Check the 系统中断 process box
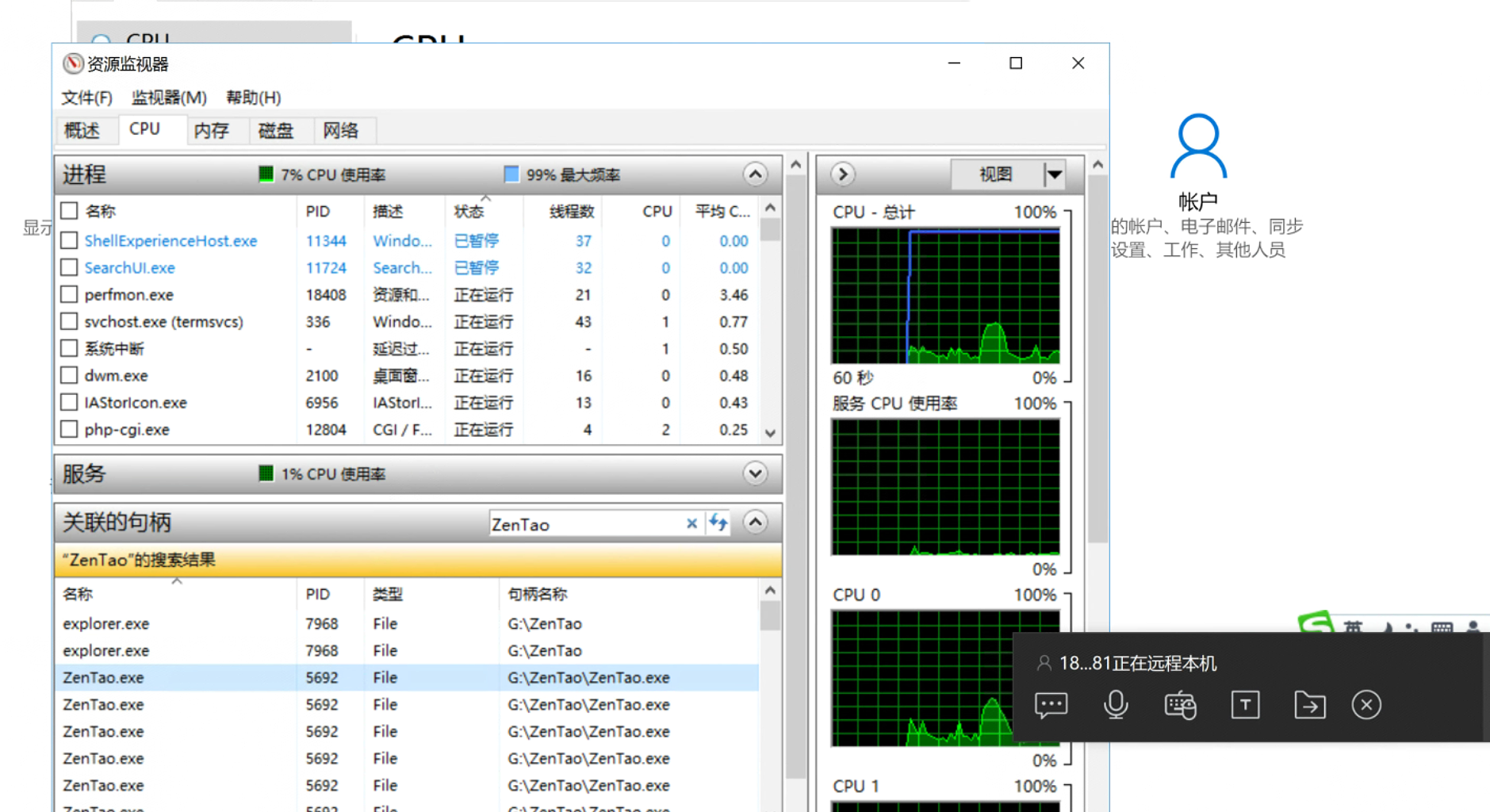1490x812 pixels. (x=70, y=348)
